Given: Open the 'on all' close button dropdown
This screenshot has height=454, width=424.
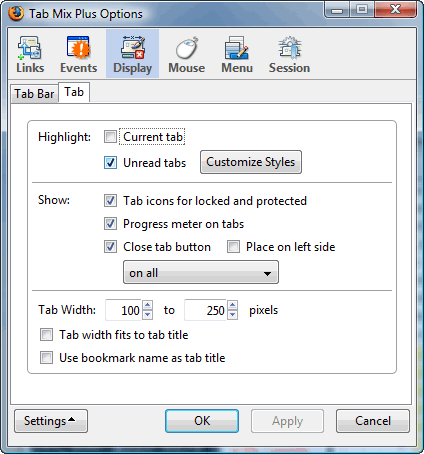Looking at the screenshot, I should pyautogui.click(x=201, y=273).
